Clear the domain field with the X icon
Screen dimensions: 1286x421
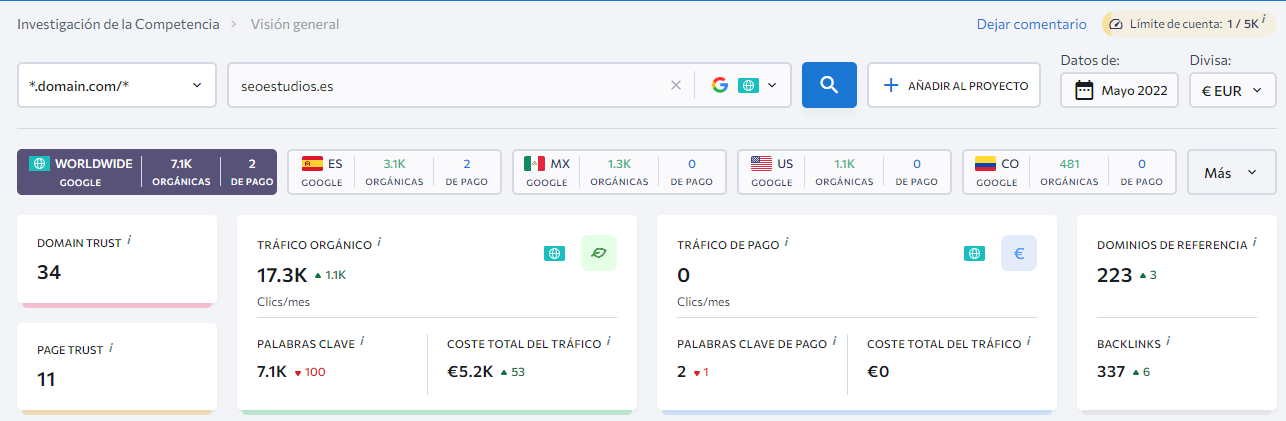676,85
